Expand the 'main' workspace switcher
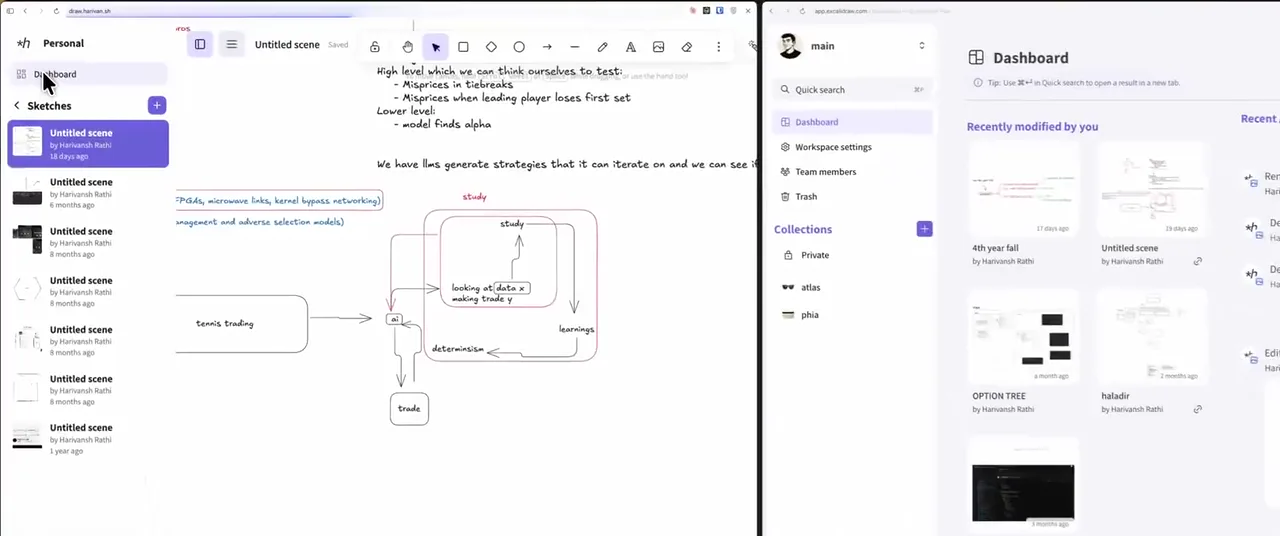Image resolution: width=1280 pixels, height=536 pixels. click(922, 46)
